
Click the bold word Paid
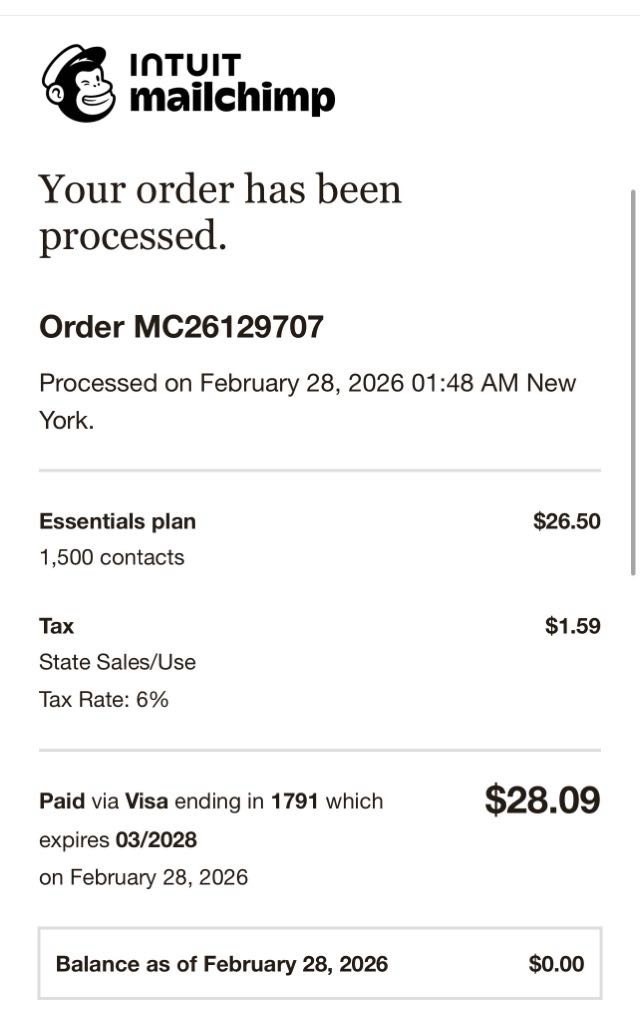coord(62,801)
